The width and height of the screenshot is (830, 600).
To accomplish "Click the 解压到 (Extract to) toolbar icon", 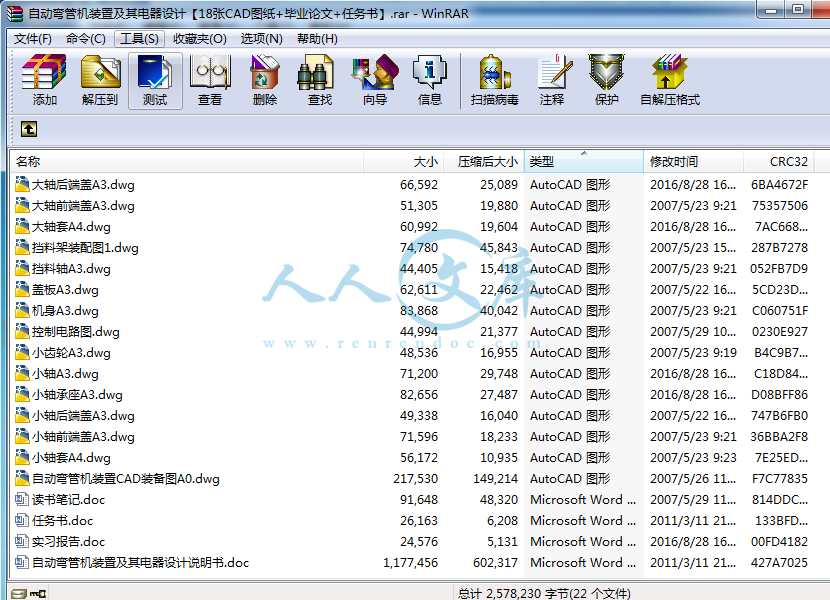I will coord(100,80).
